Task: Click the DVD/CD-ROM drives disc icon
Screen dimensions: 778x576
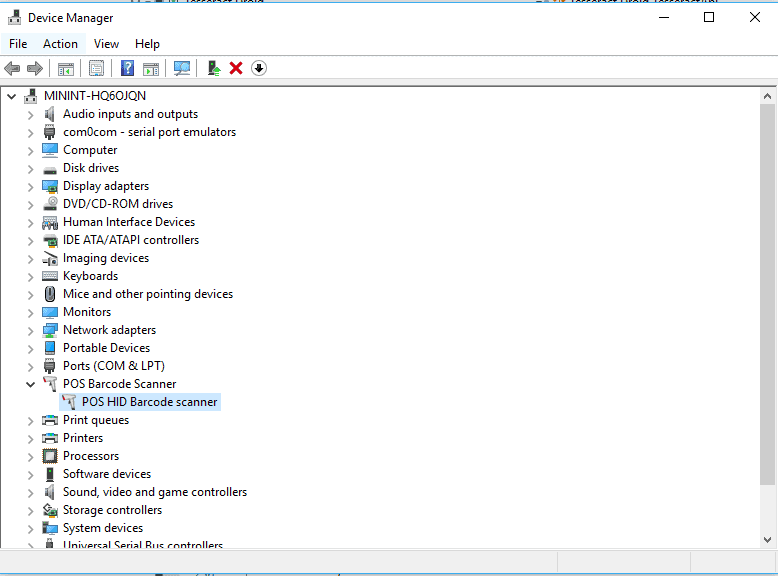Action: pyautogui.click(x=50, y=204)
